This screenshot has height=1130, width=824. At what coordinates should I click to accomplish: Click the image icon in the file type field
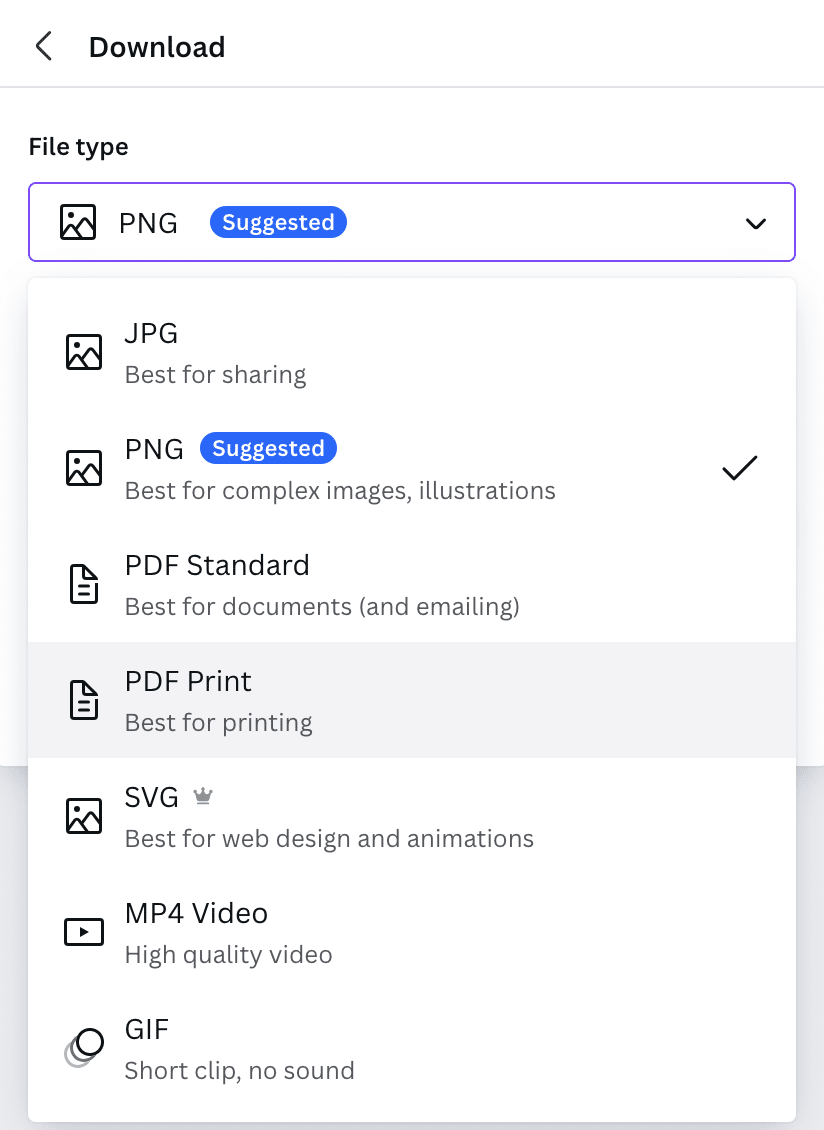[x=78, y=222]
